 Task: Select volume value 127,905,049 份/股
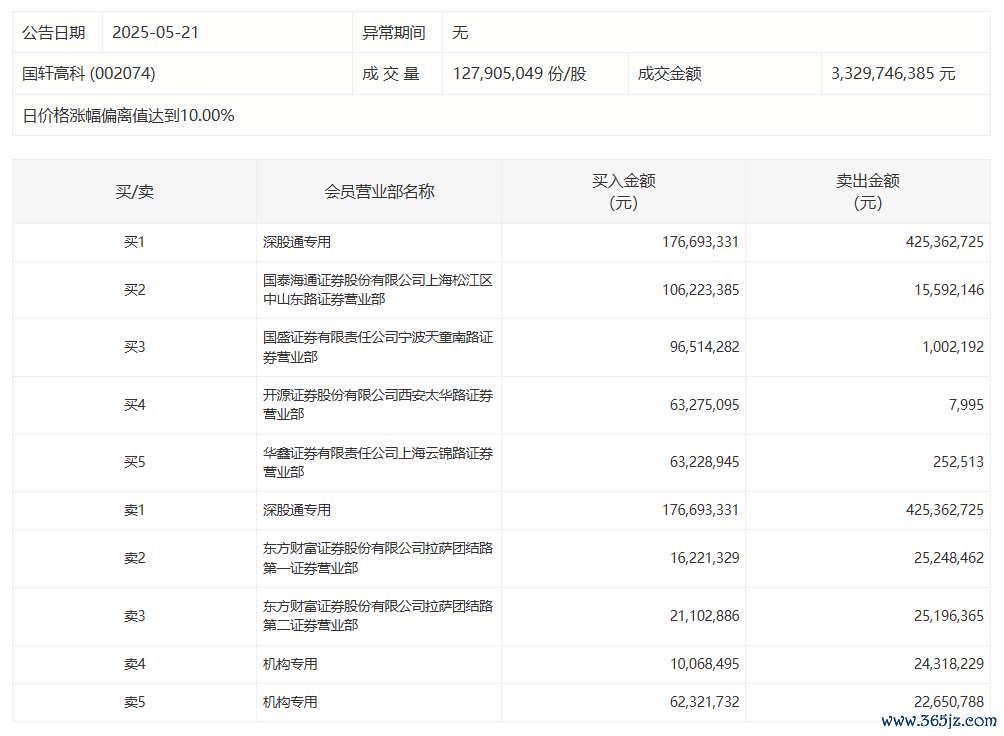pyautogui.click(x=519, y=74)
